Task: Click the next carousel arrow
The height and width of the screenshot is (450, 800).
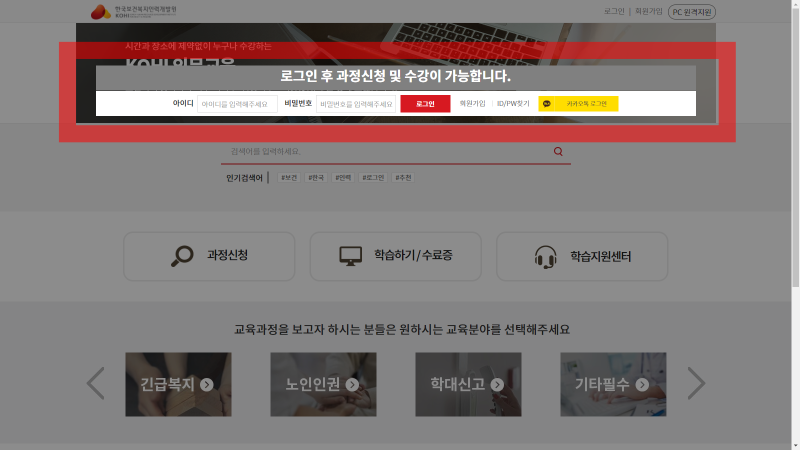Action: 696,383
